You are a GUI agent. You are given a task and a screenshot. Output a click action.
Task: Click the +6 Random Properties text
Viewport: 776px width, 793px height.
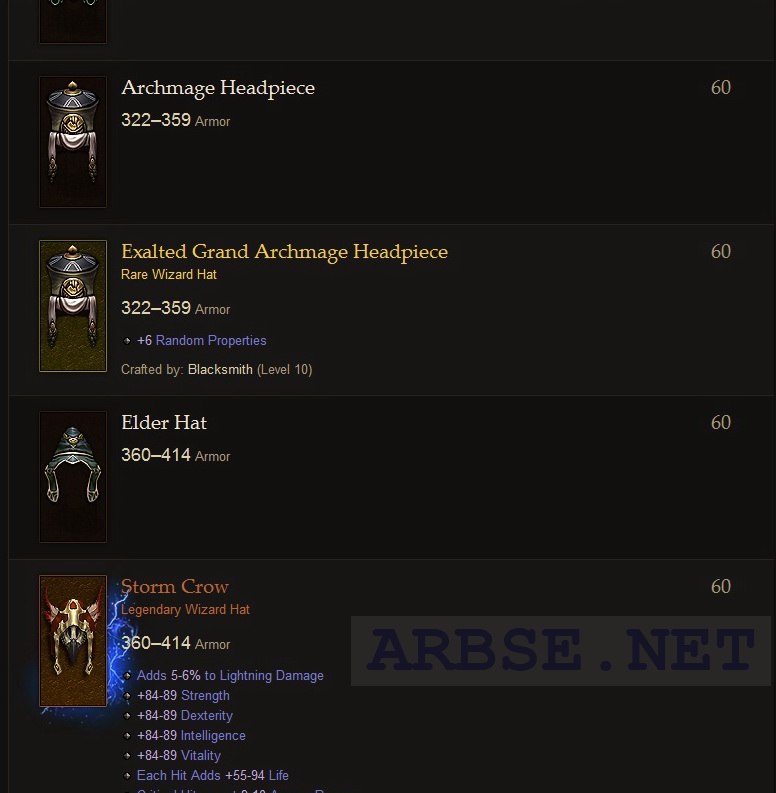202,340
